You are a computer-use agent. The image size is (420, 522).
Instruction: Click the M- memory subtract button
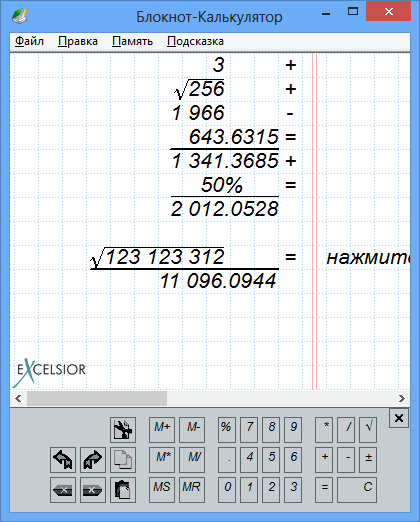192,430
